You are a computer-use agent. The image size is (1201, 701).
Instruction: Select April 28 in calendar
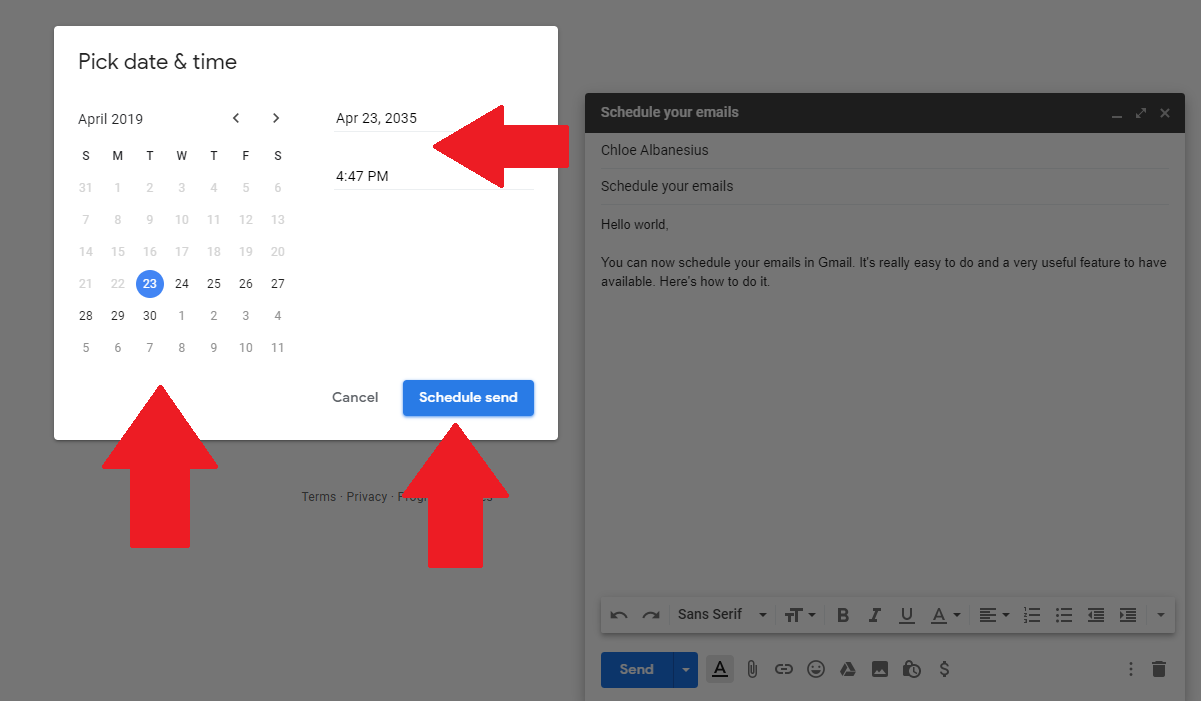click(x=86, y=316)
